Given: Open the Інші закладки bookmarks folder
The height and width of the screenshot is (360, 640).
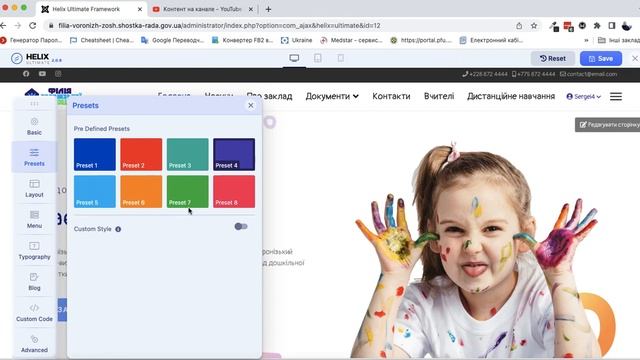Looking at the screenshot, I should click(x=618, y=40).
